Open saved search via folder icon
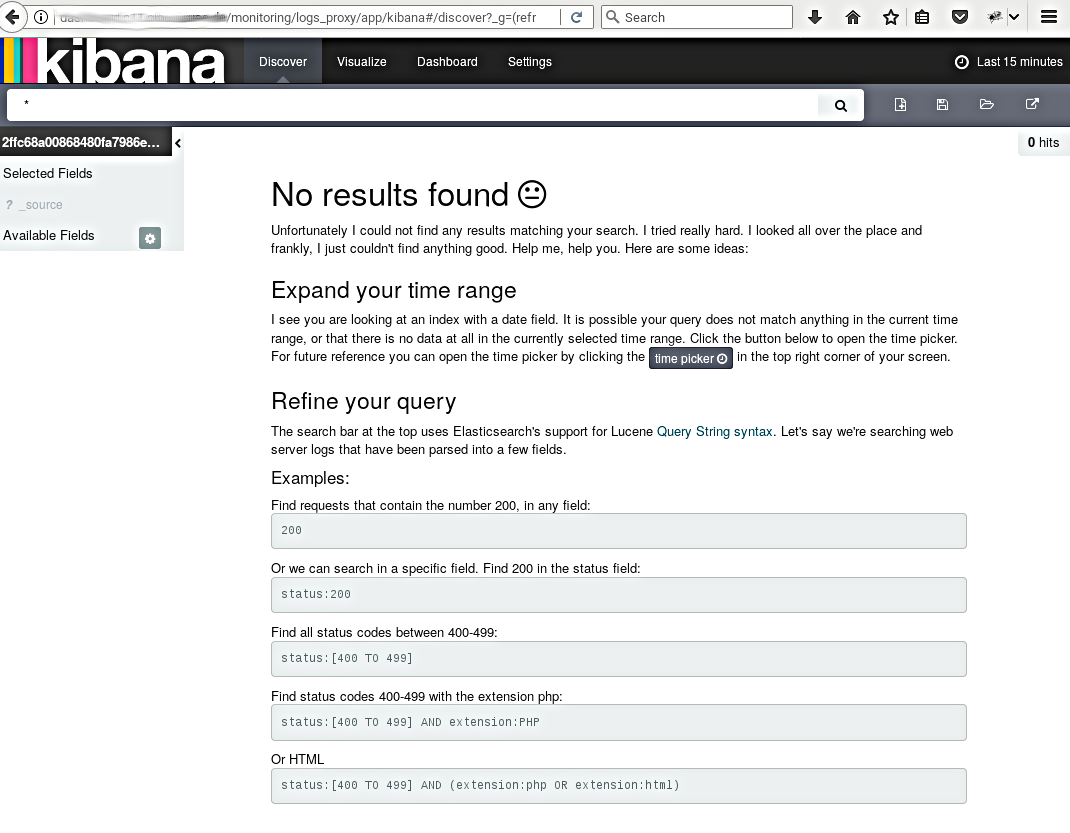Image resolution: width=1070 pixels, height=833 pixels. pyautogui.click(x=986, y=105)
